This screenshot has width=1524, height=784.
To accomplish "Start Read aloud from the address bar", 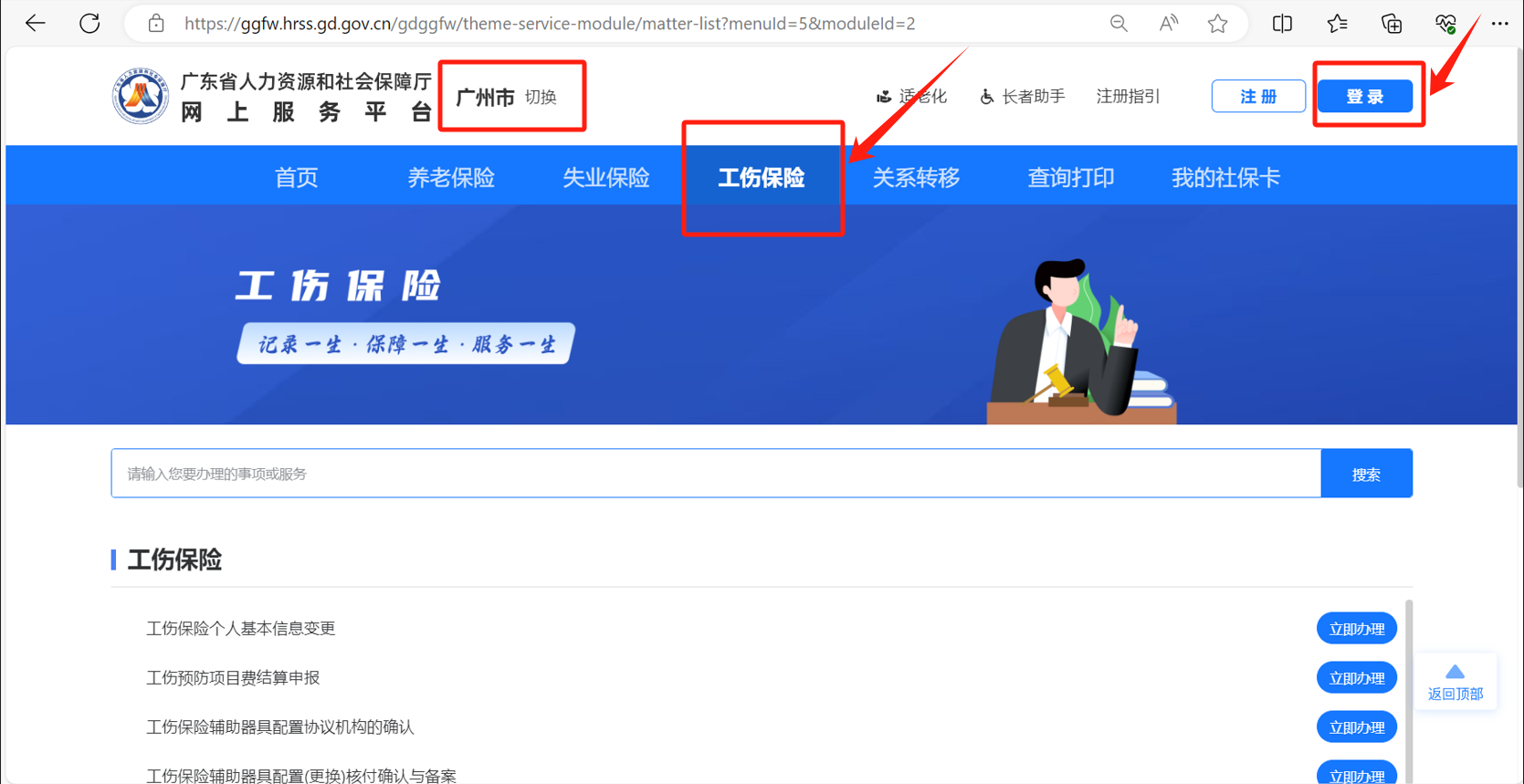I will (x=1168, y=24).
